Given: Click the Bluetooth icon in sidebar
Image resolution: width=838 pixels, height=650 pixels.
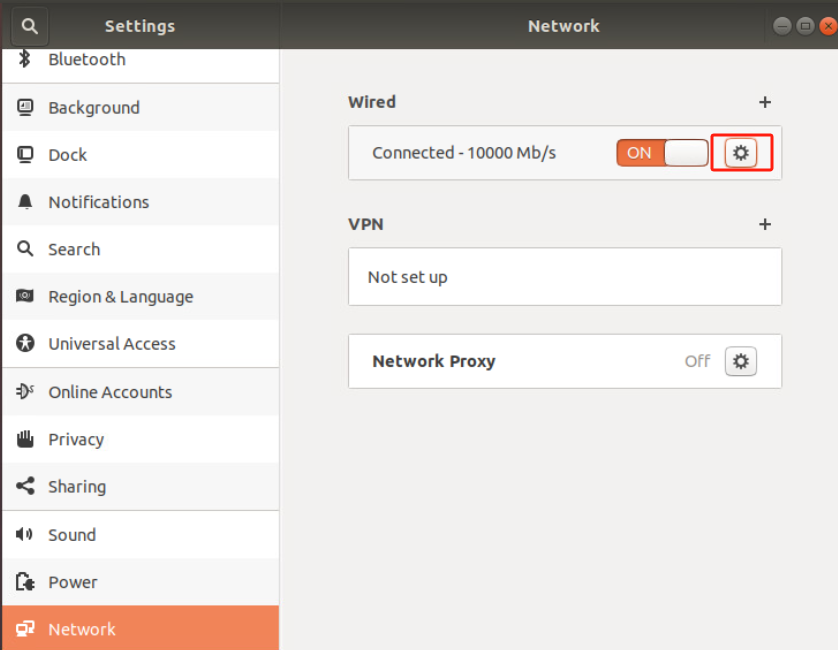Looking at the screenshot, I should (x=25, y=59).
